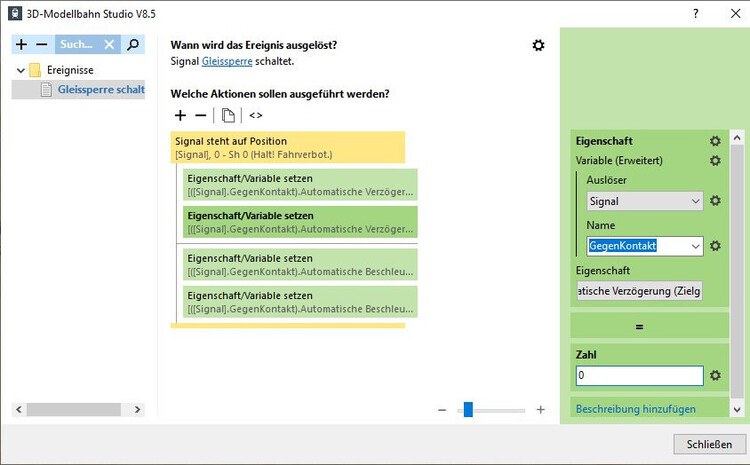Decrease zoom with the minus beside the slider

442,410
